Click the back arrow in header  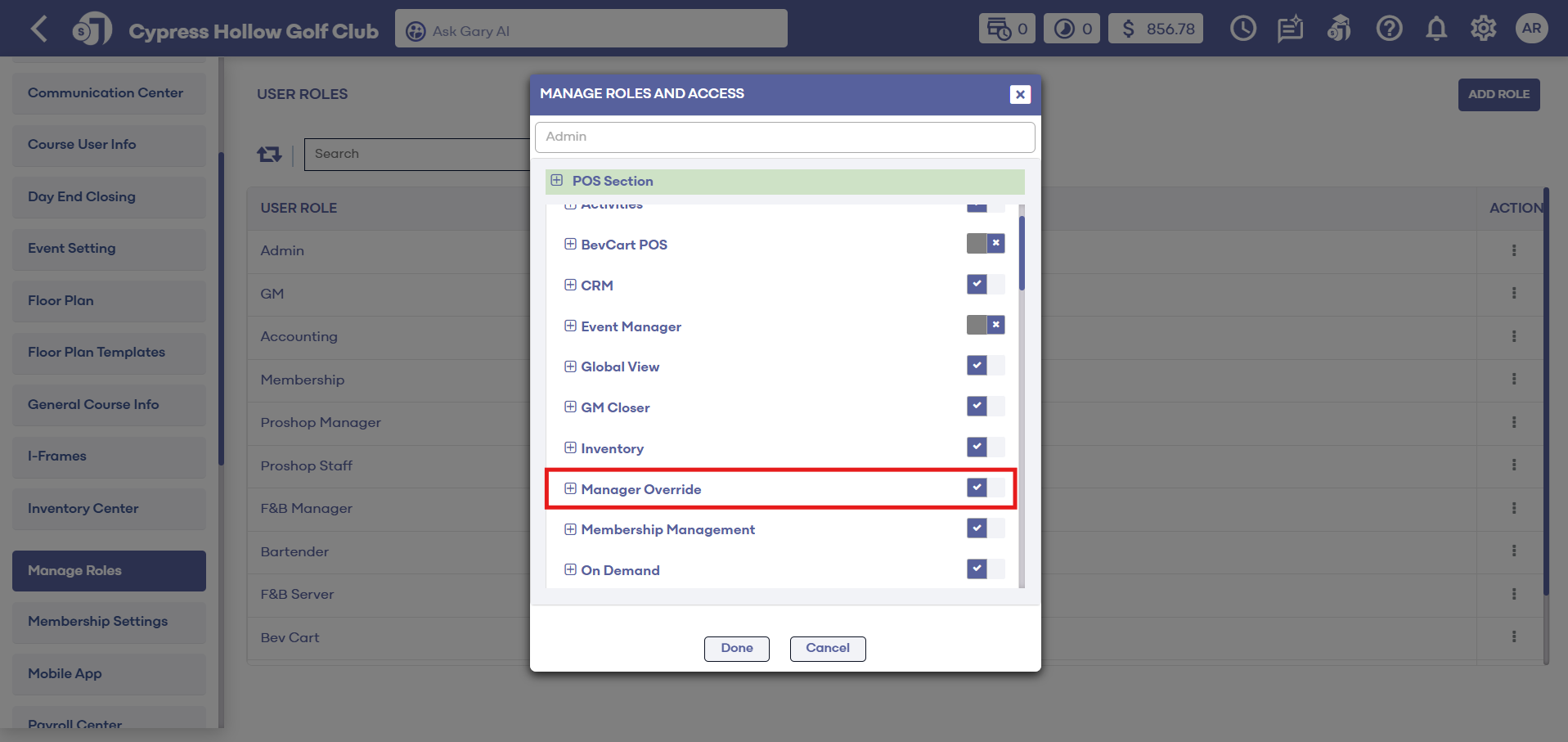tap(38, 29)
